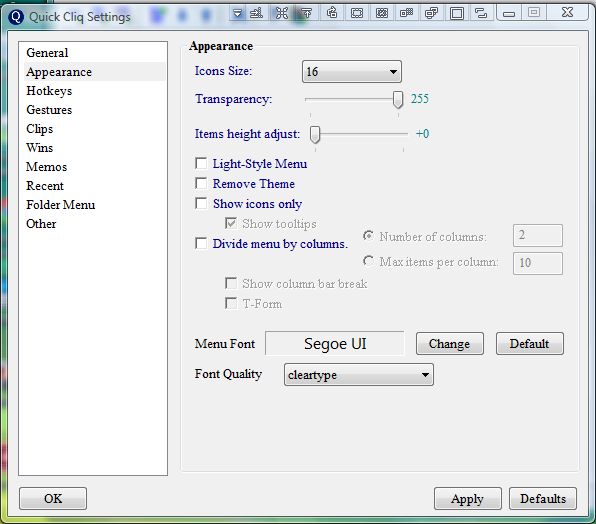Open the Icons Size dropdown
This screenshot has width=596, height=524.
pos(352,71)
